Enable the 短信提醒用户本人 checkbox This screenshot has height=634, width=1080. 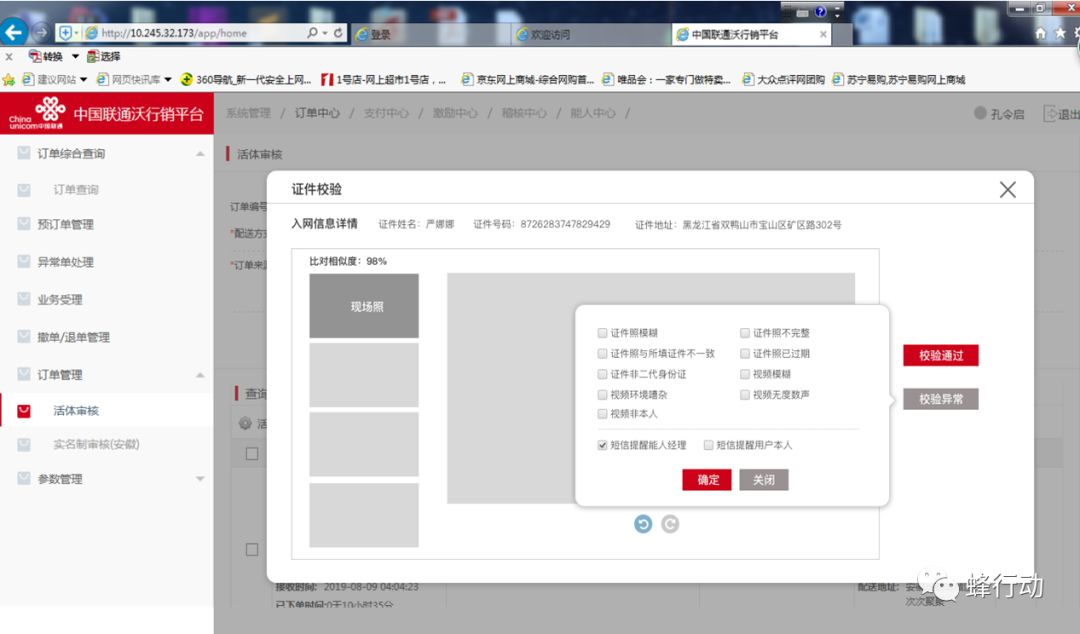point(709,444)
